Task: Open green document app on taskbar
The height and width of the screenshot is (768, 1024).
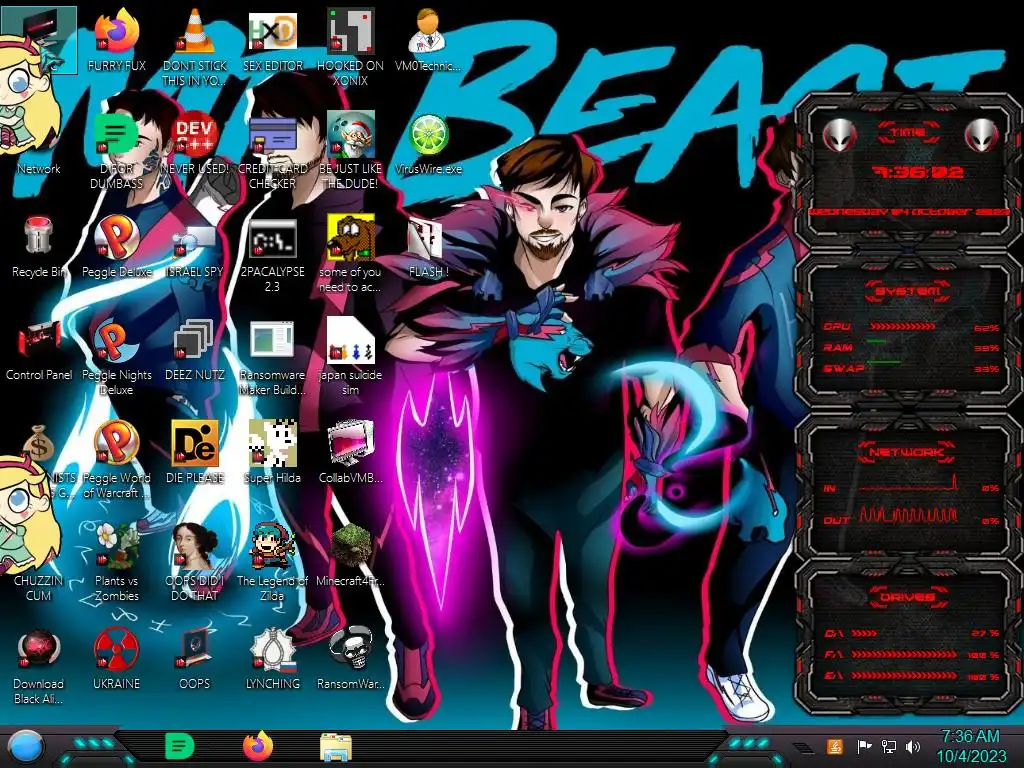Action: pyautogui.click(x=180, y=746)
